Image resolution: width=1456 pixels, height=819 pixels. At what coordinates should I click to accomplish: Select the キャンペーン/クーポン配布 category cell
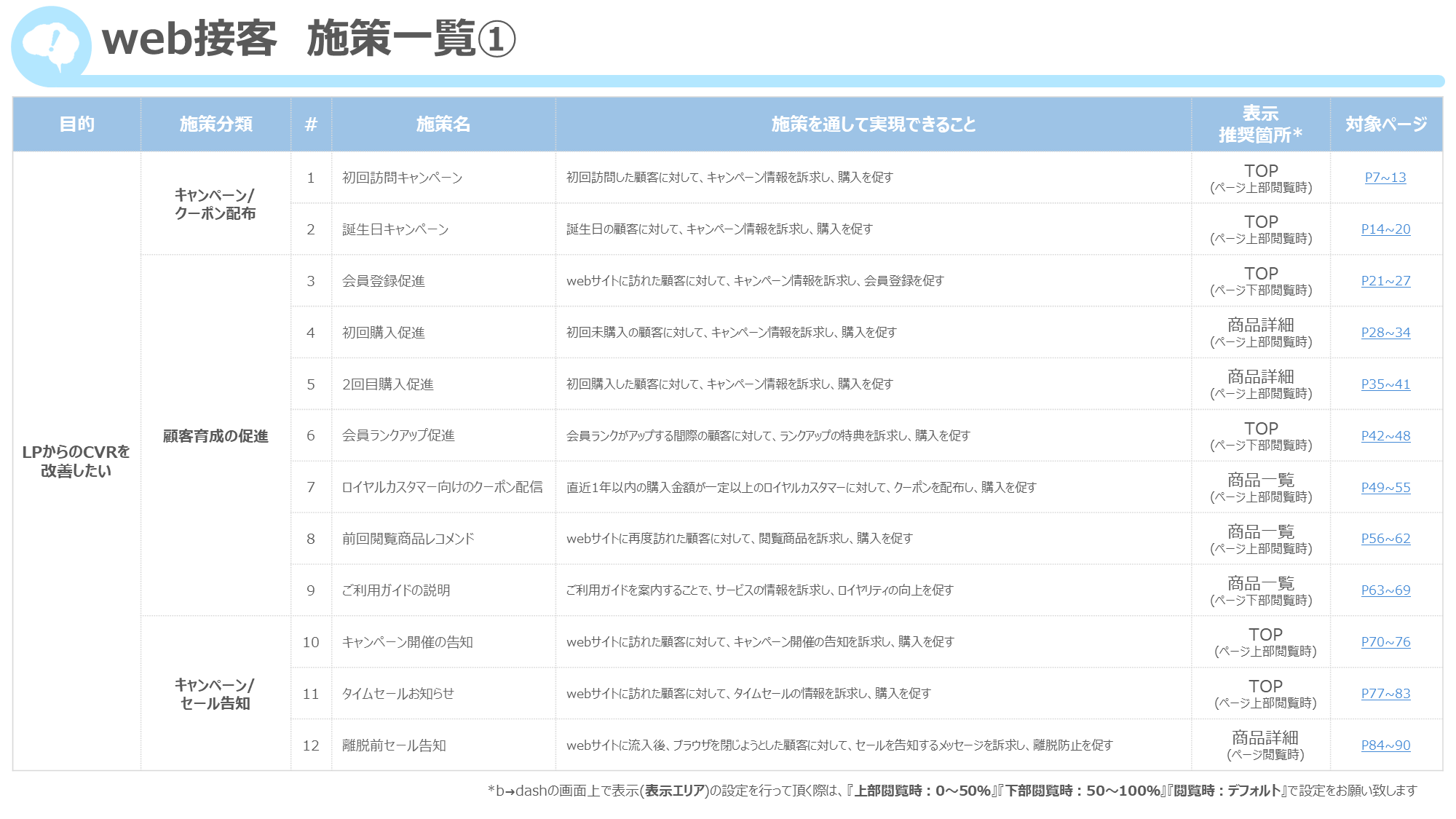(x=215, y=204)
